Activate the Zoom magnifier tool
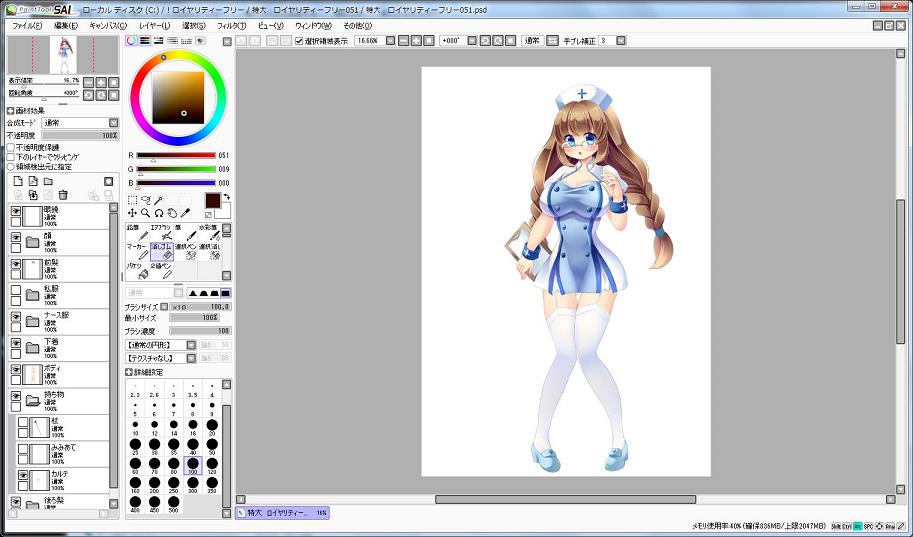 click(146, 213)
